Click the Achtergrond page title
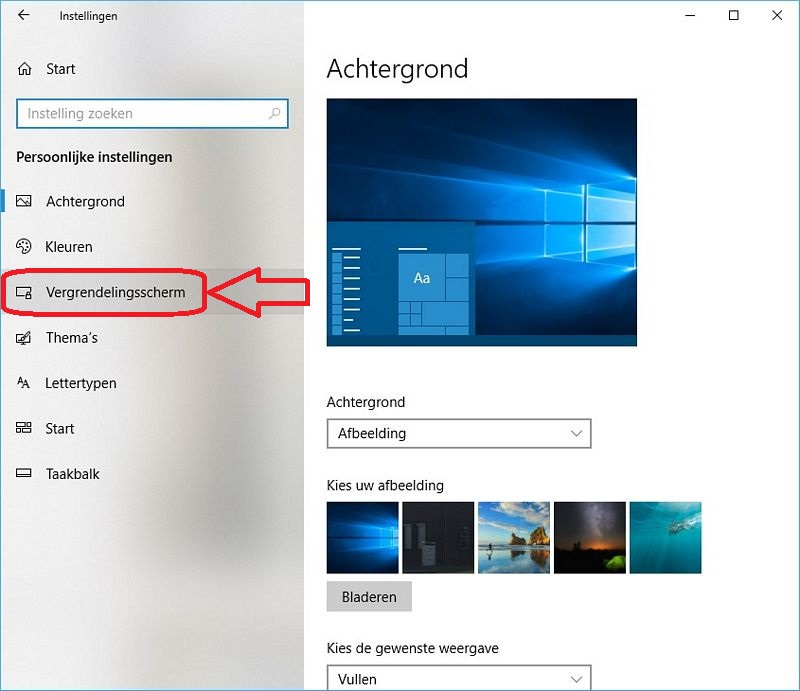Image resolution: width=800 pixels, height=691 pixels. click(x=397, y=69)
